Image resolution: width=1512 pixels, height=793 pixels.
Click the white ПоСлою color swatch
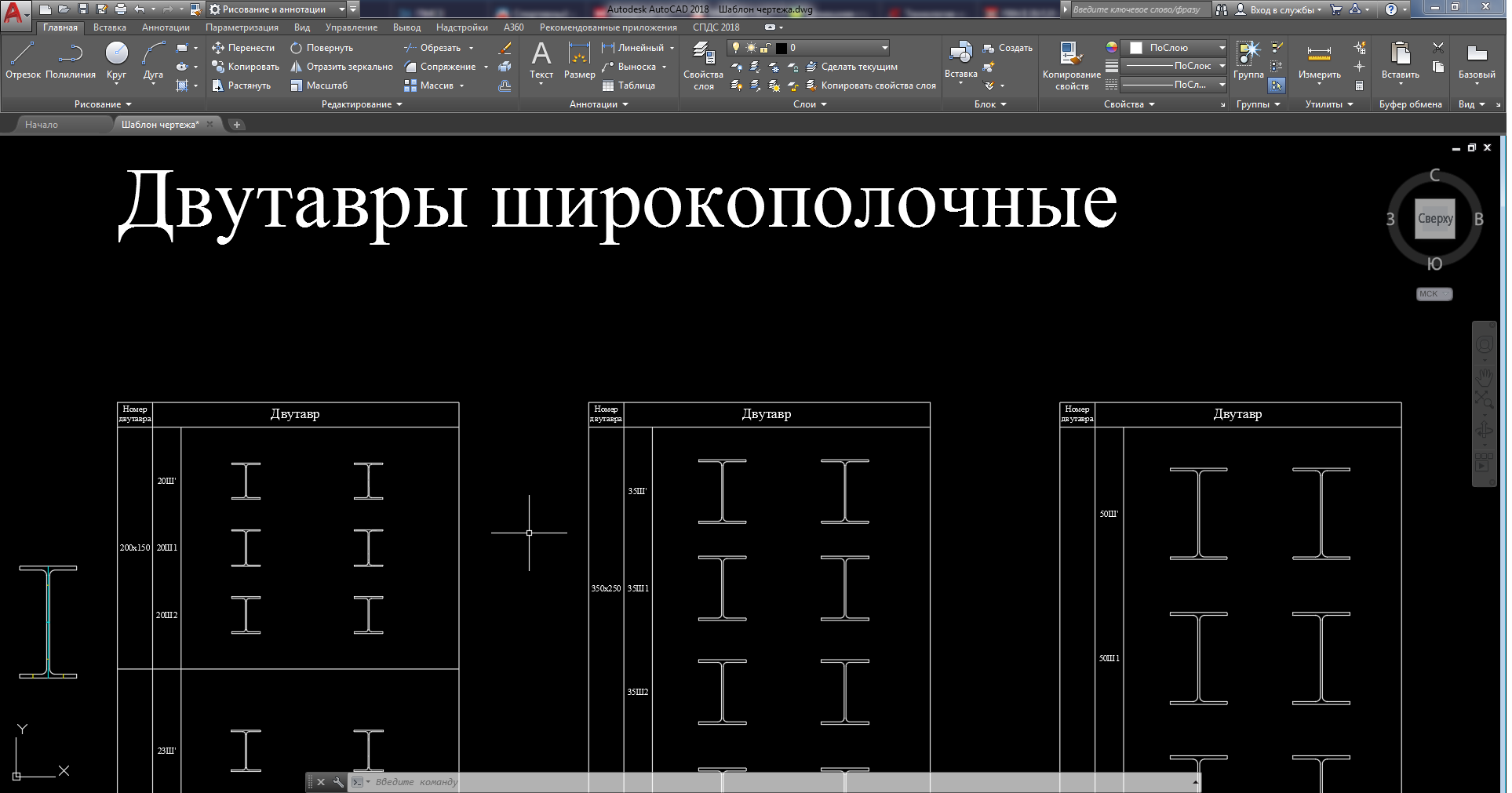[x=1135, y=48]
